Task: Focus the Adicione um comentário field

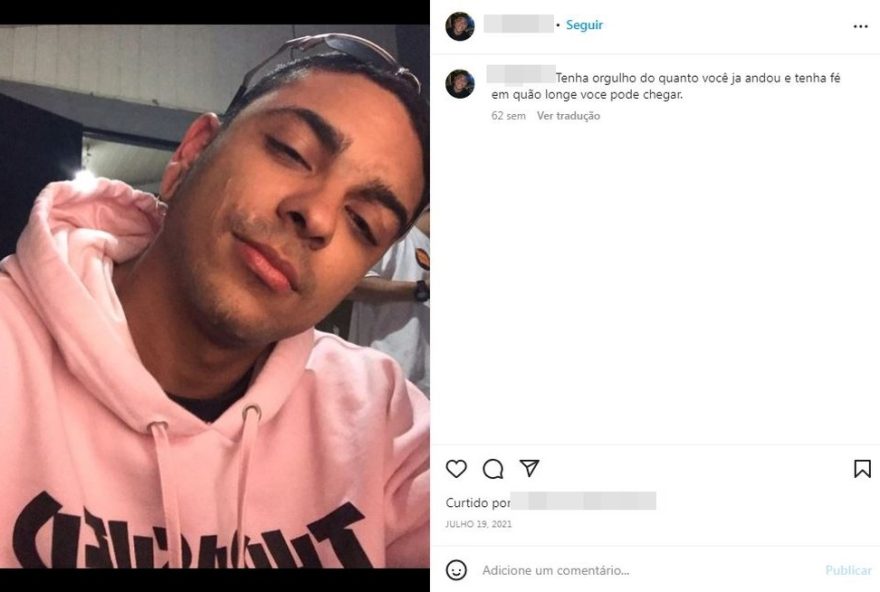Action: pos(651,570)
